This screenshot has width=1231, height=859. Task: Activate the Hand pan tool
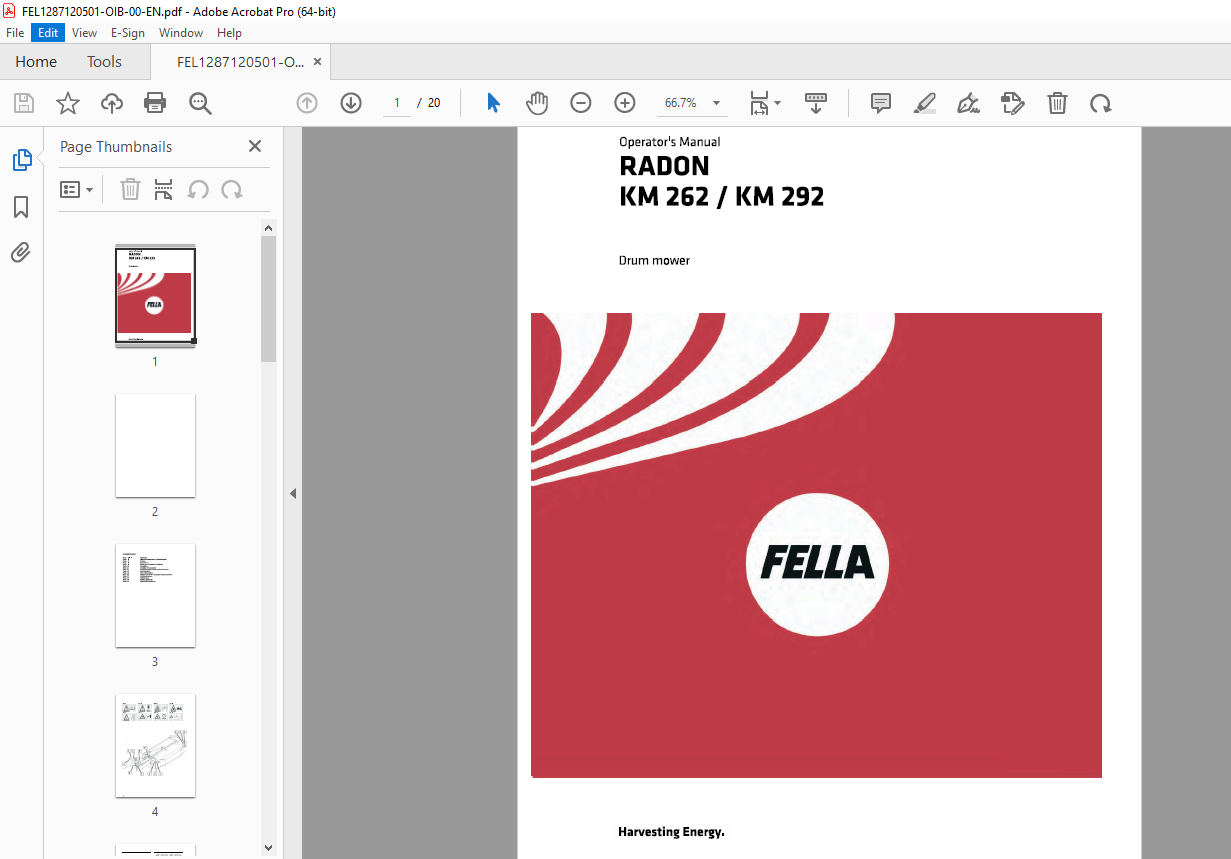537,103
